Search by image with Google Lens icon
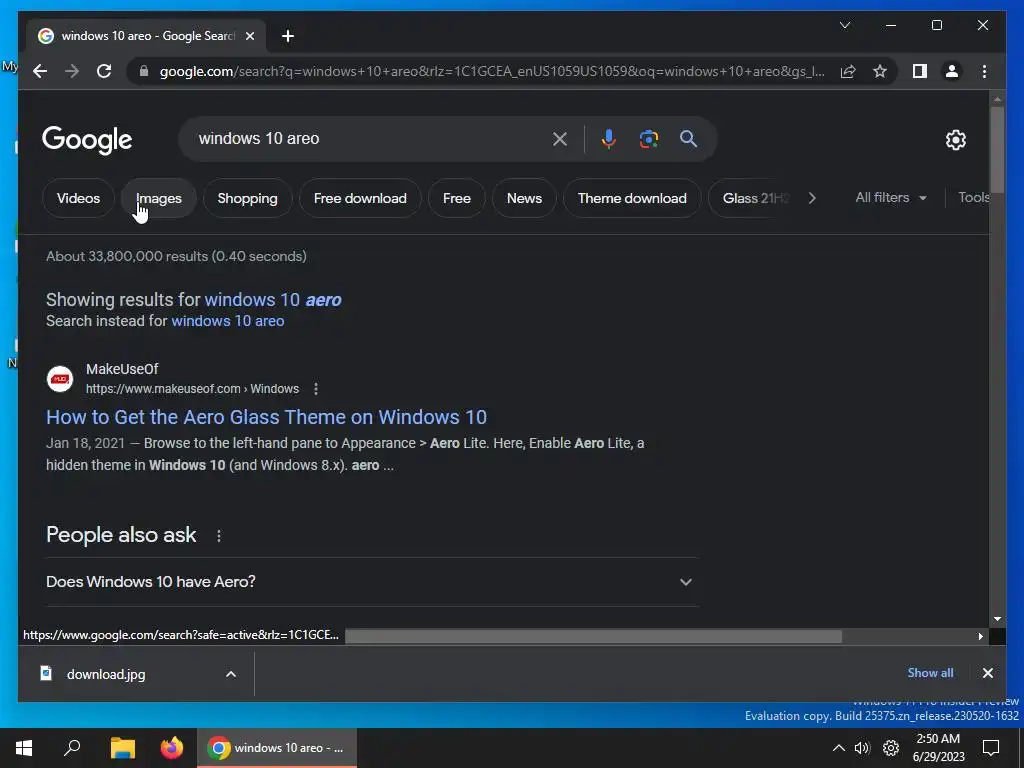 648,138
